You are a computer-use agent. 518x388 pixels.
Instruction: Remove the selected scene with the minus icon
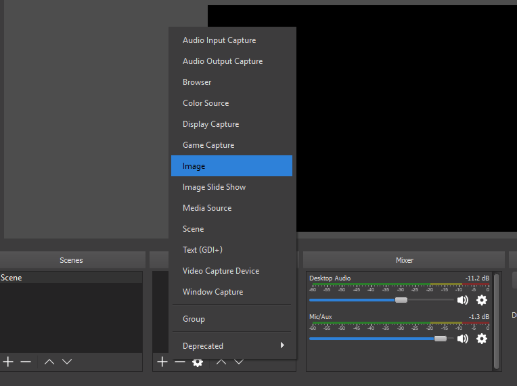click(x=26, y=362)
